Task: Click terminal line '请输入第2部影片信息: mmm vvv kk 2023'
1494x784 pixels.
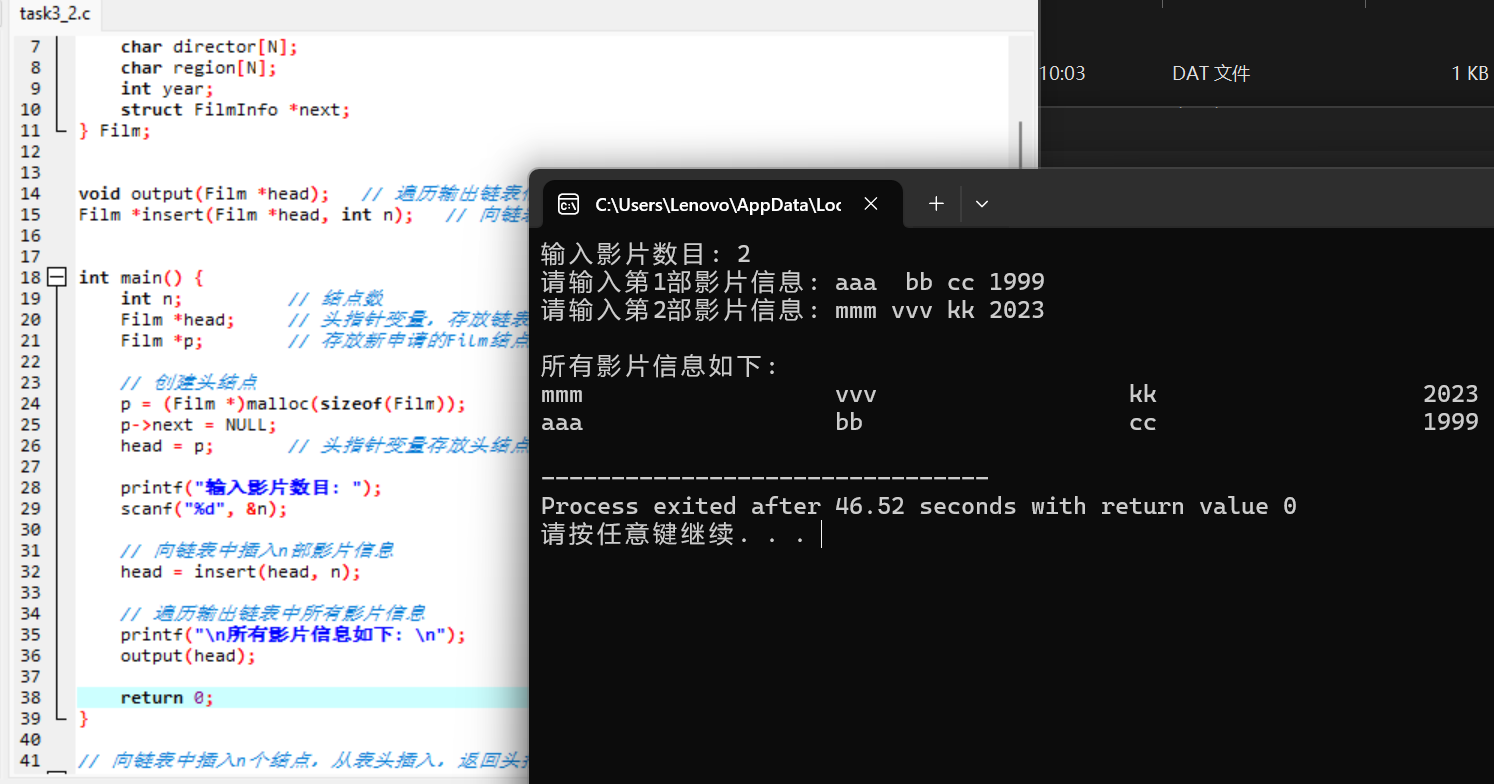Action: click(792, 310)
